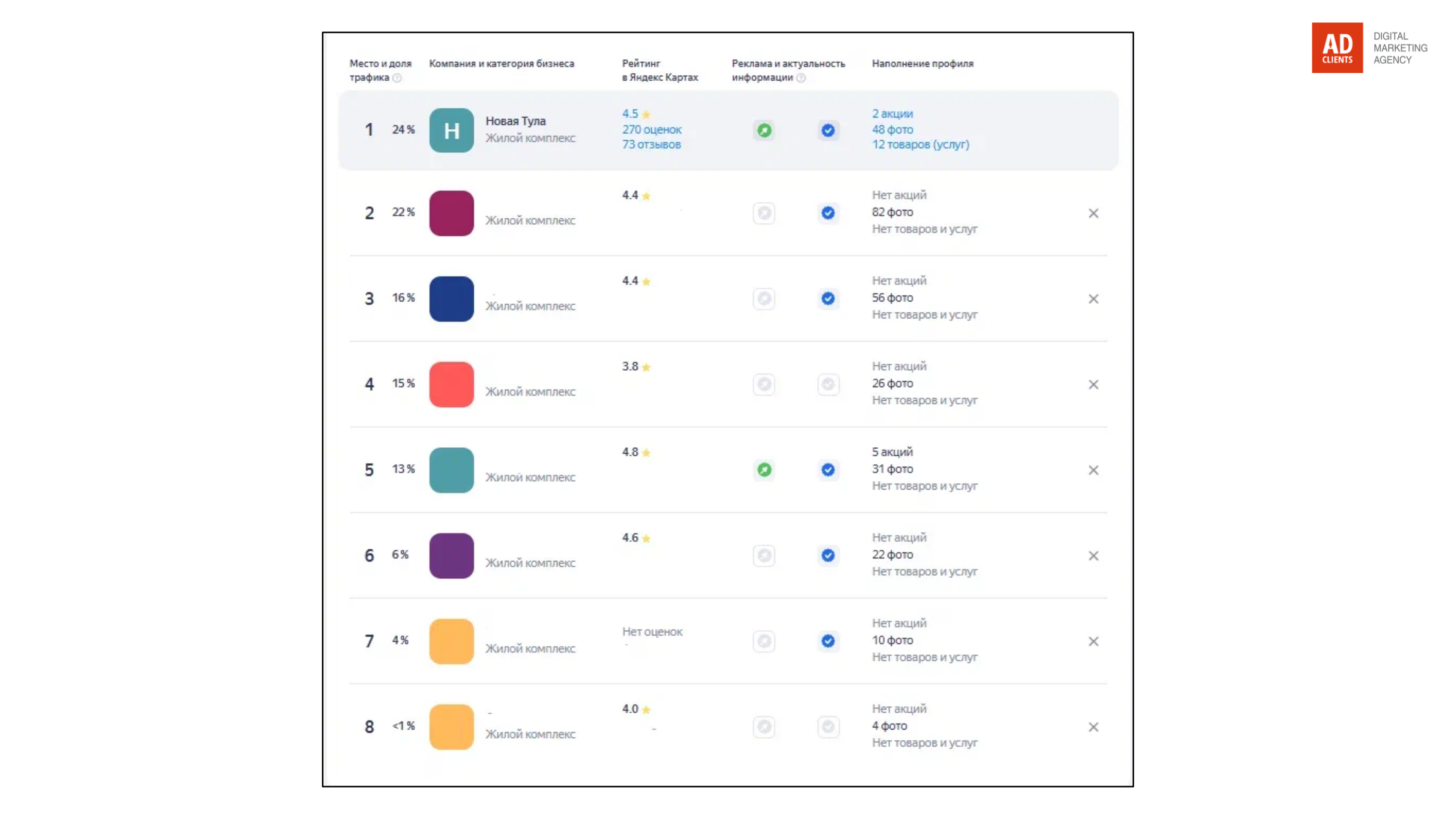Open the '12 товаров (услуг)' link
Image resolution: width=1456 pixels, height=819 pixels.
coord(920,145)
